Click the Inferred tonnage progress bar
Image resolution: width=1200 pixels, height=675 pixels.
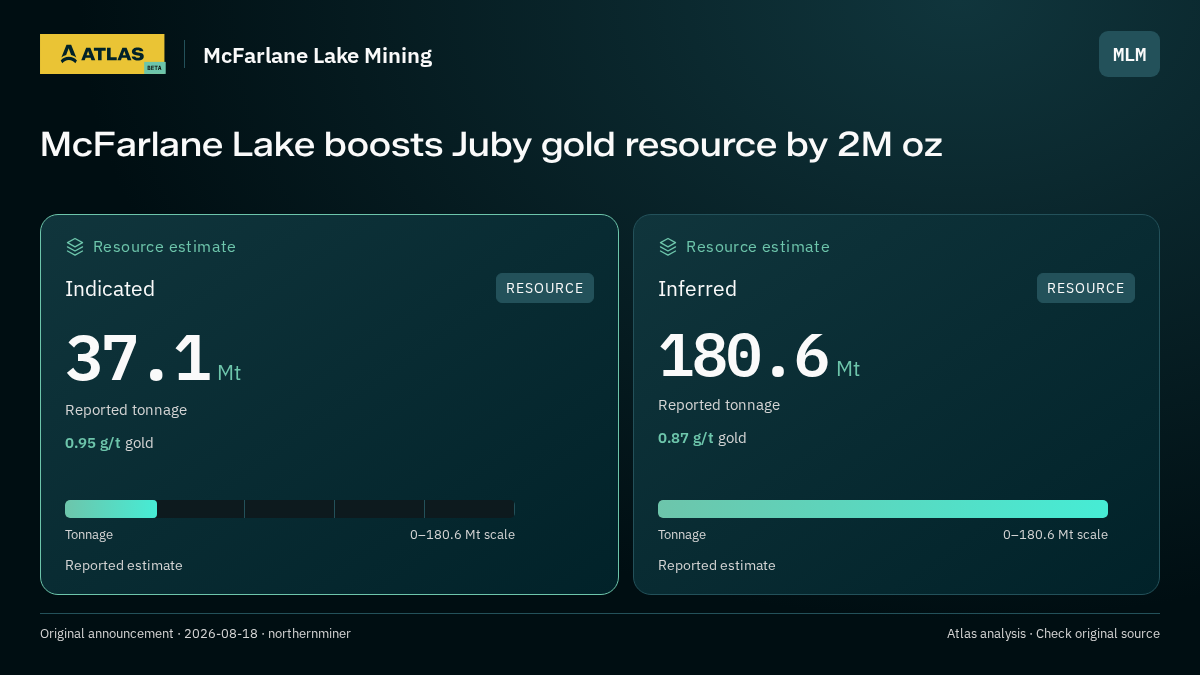[x=883, y=509]
